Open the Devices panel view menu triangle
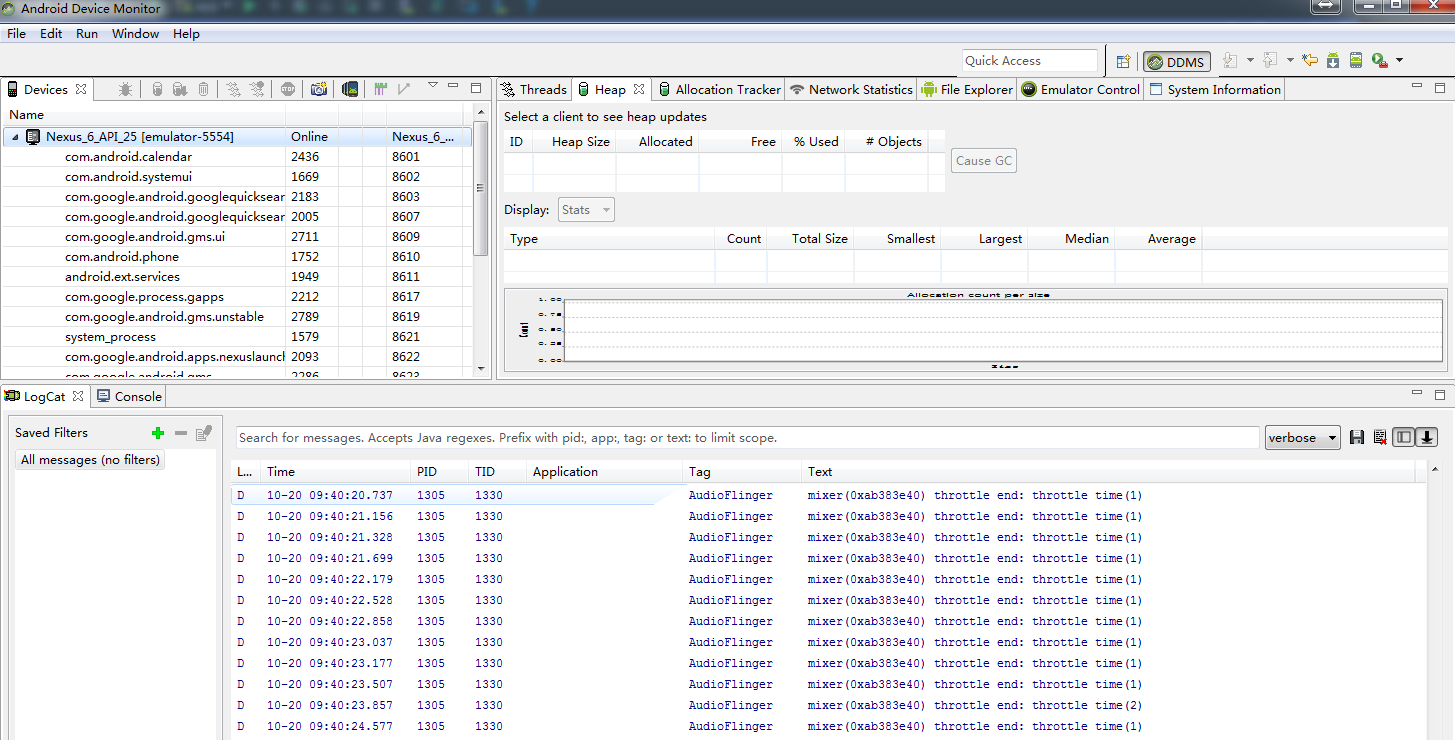Screen dimensions: 1455x740 coord(432,86)
